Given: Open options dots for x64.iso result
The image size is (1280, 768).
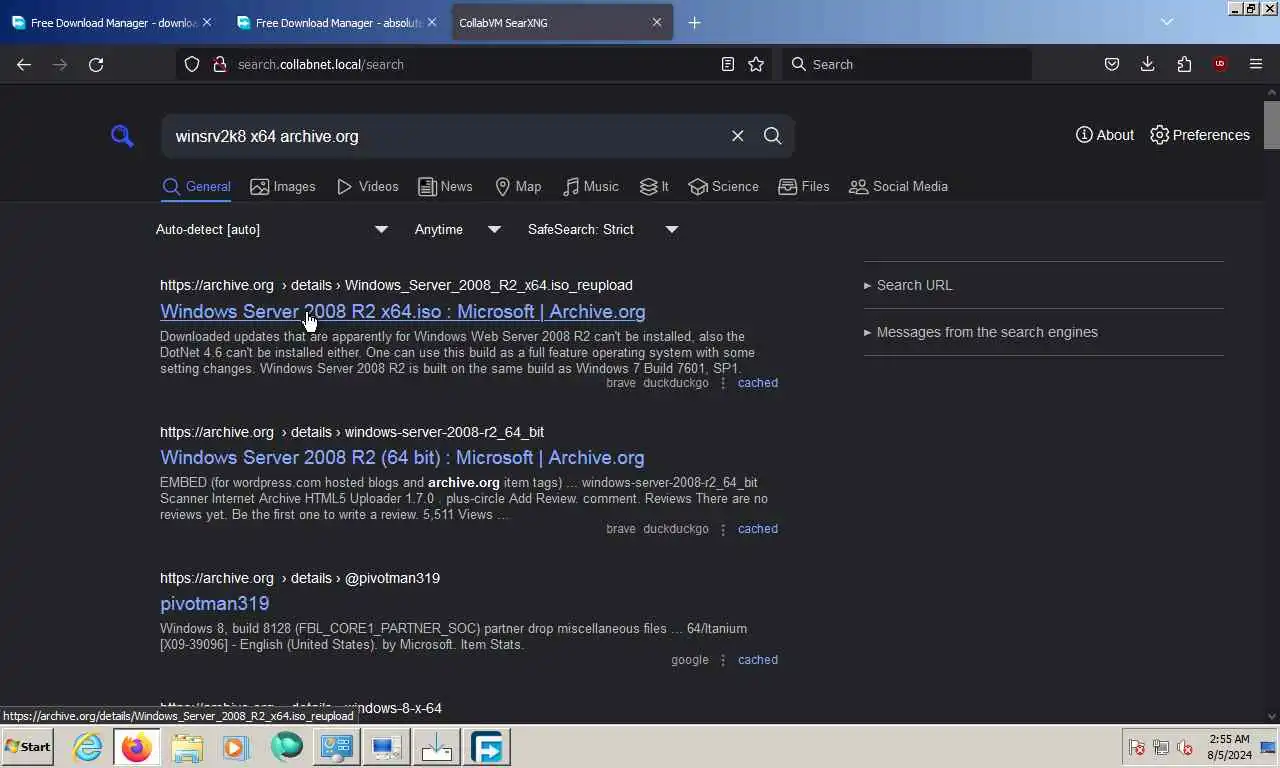Looking at the screenshot, I should (x=723, y=383).
